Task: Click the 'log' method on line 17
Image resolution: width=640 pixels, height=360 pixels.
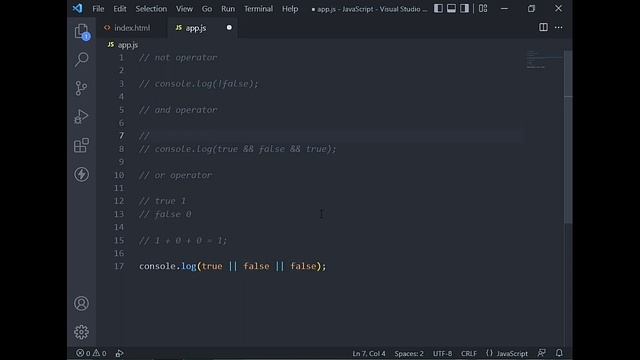Action: point(189,266)
